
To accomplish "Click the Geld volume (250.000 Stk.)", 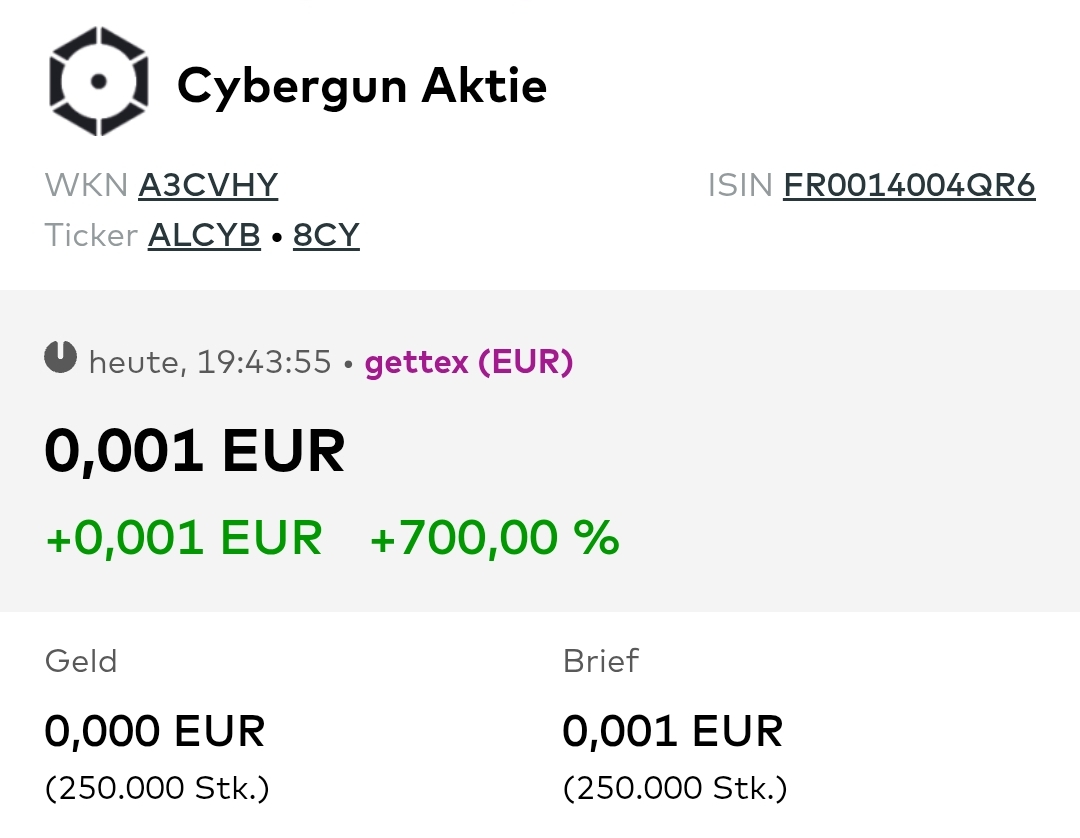I will (156, 788).
